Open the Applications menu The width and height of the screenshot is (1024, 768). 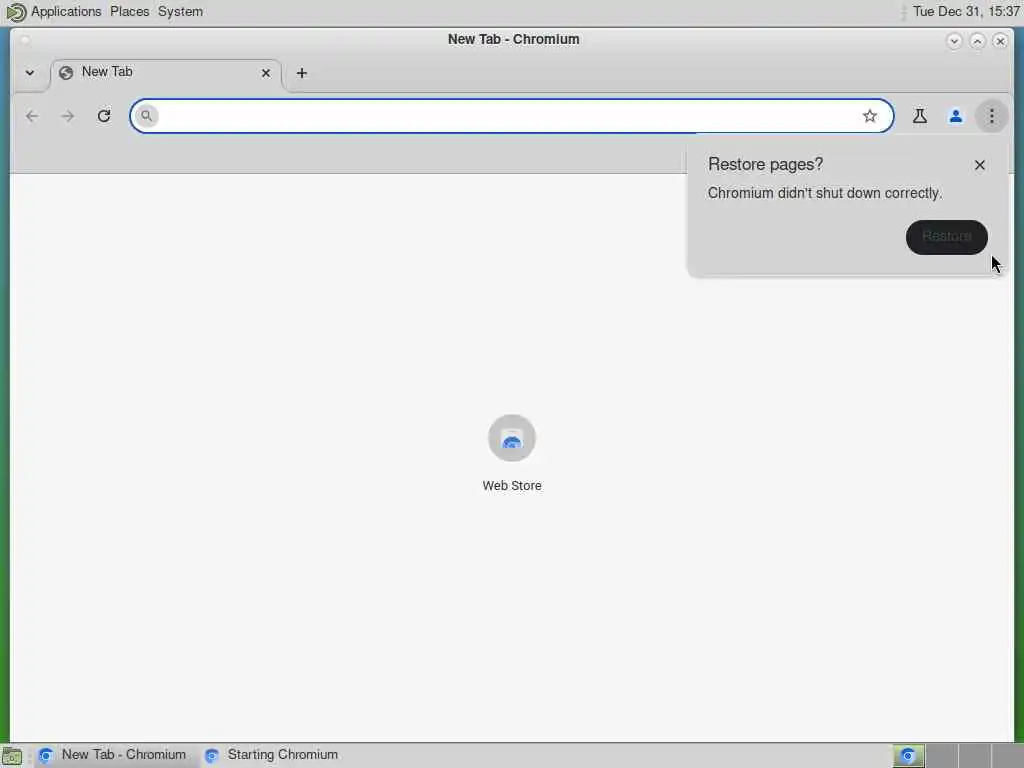point(66,11)
